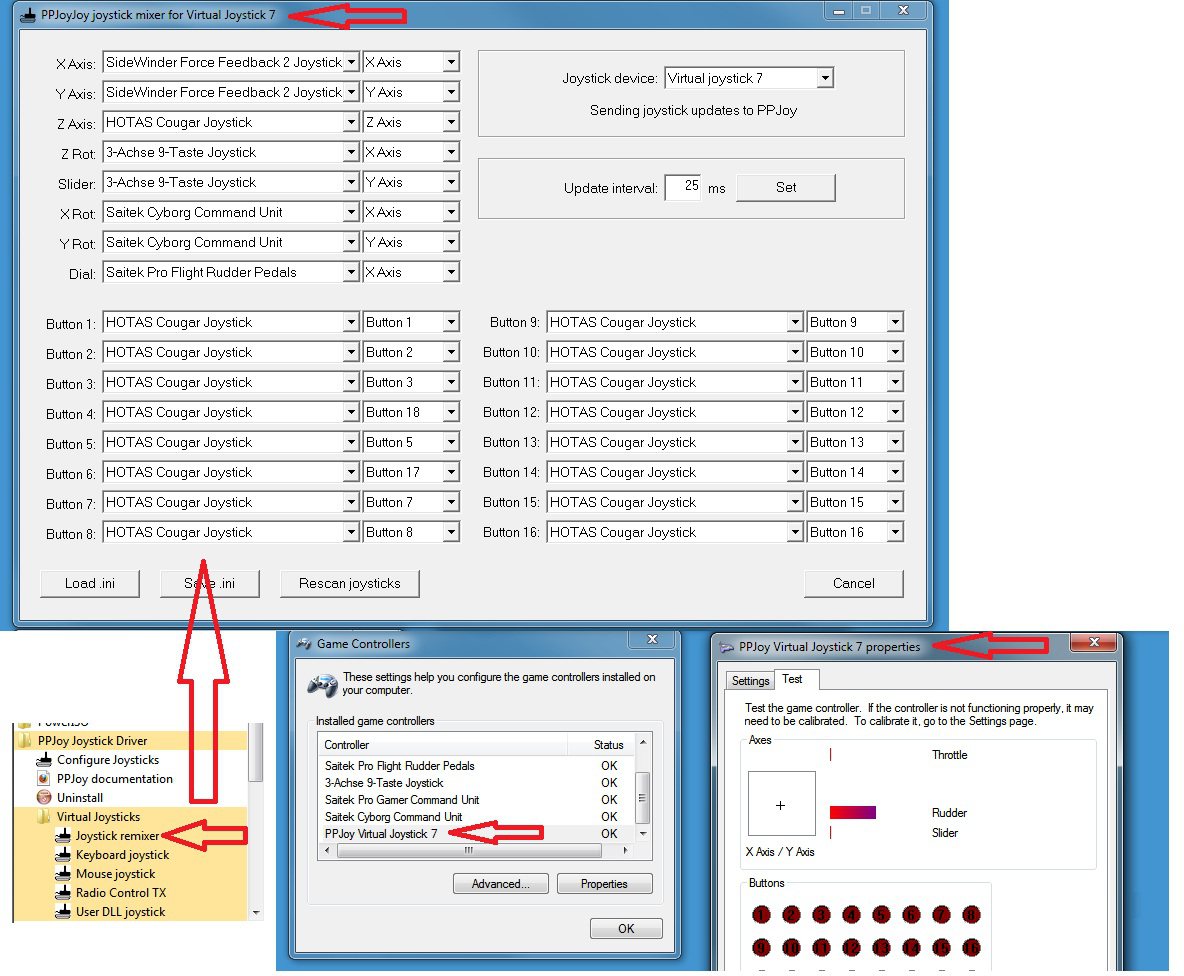This screenshot has height=976, width=1184.
Task: Click PPJoyJoy mixer title bar joystick icon
Action: [x=28, y=15]
